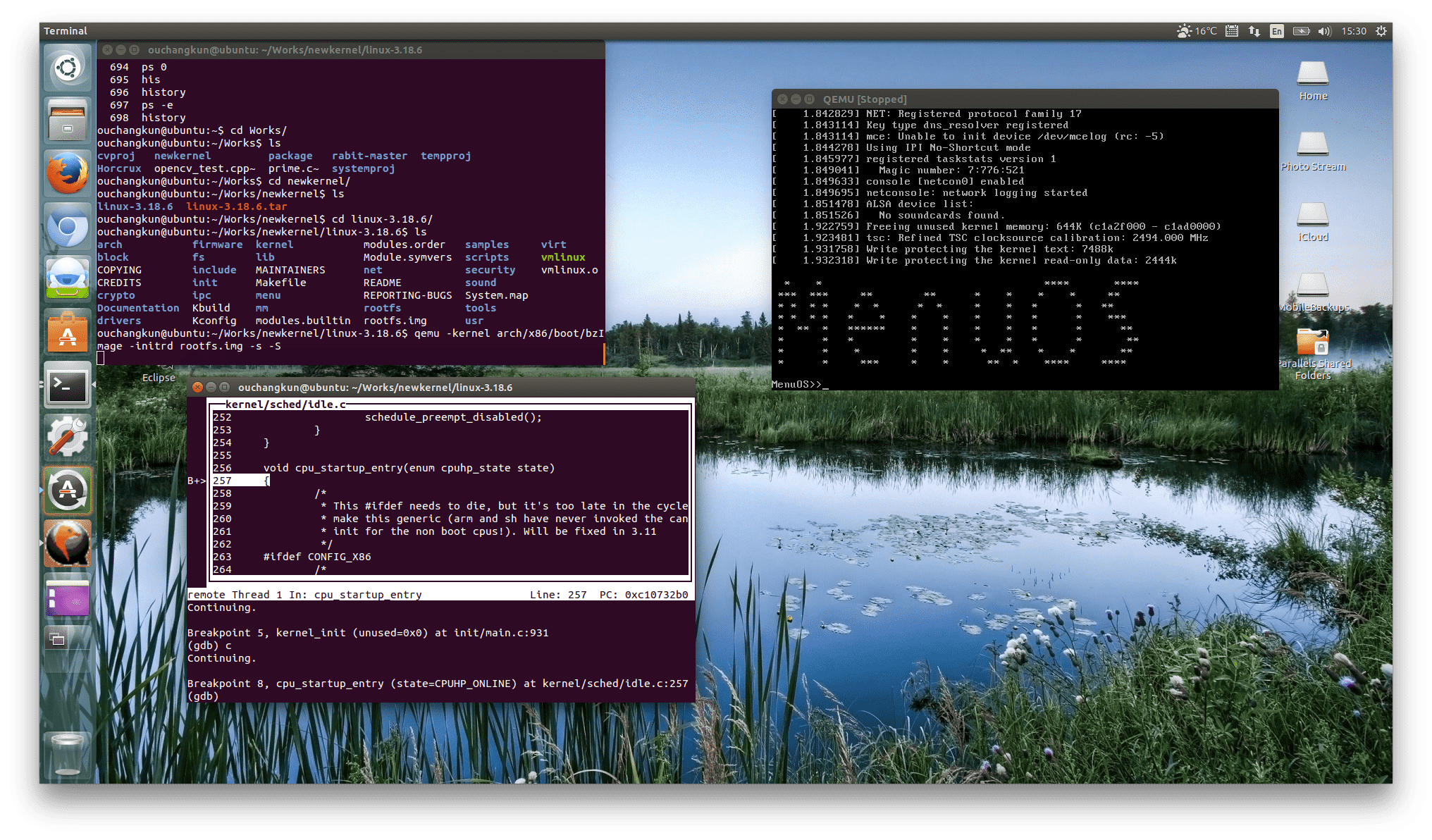
Task: Open the sound volume indicator menu
Action: pyautogui.click(x=1324, y=31)
